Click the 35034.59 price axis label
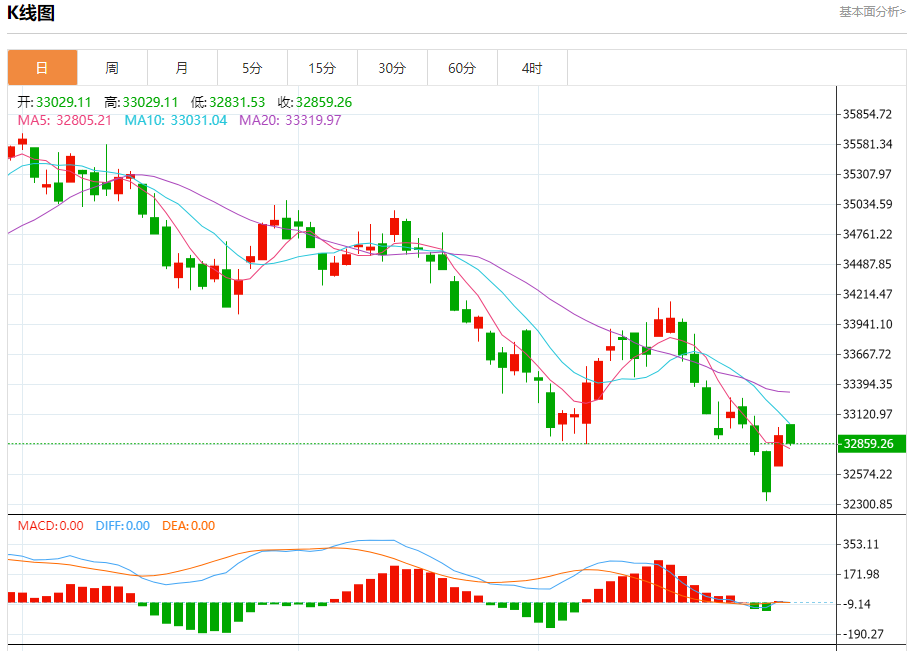The height and width of the screenshot is (651, 911). coord(867,204)
